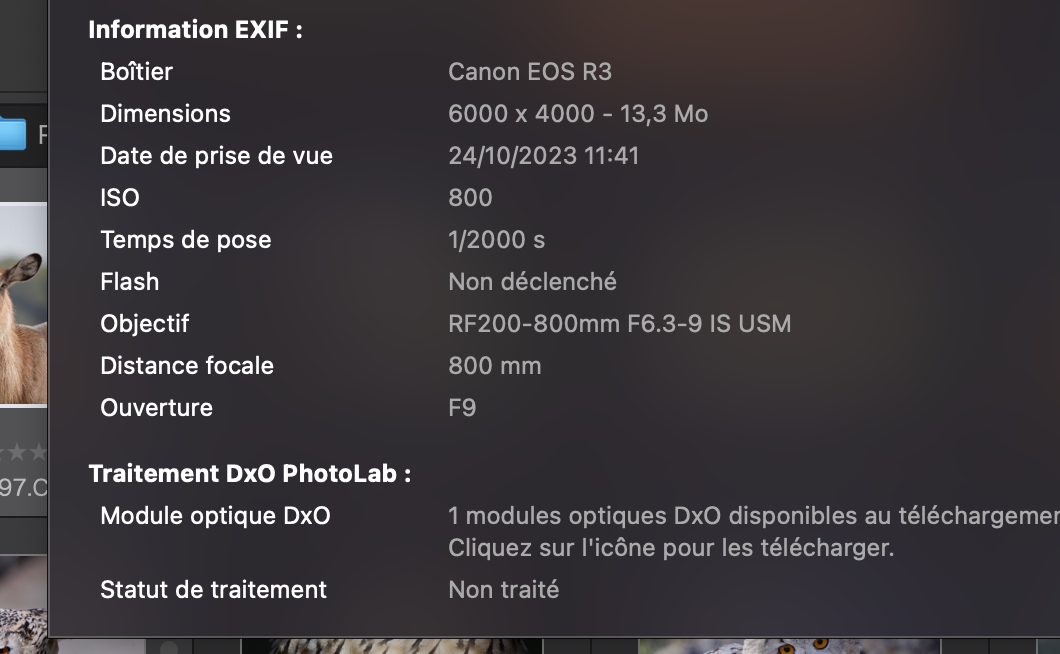
Task: Click the Non traité processing status
Action: 503,590
